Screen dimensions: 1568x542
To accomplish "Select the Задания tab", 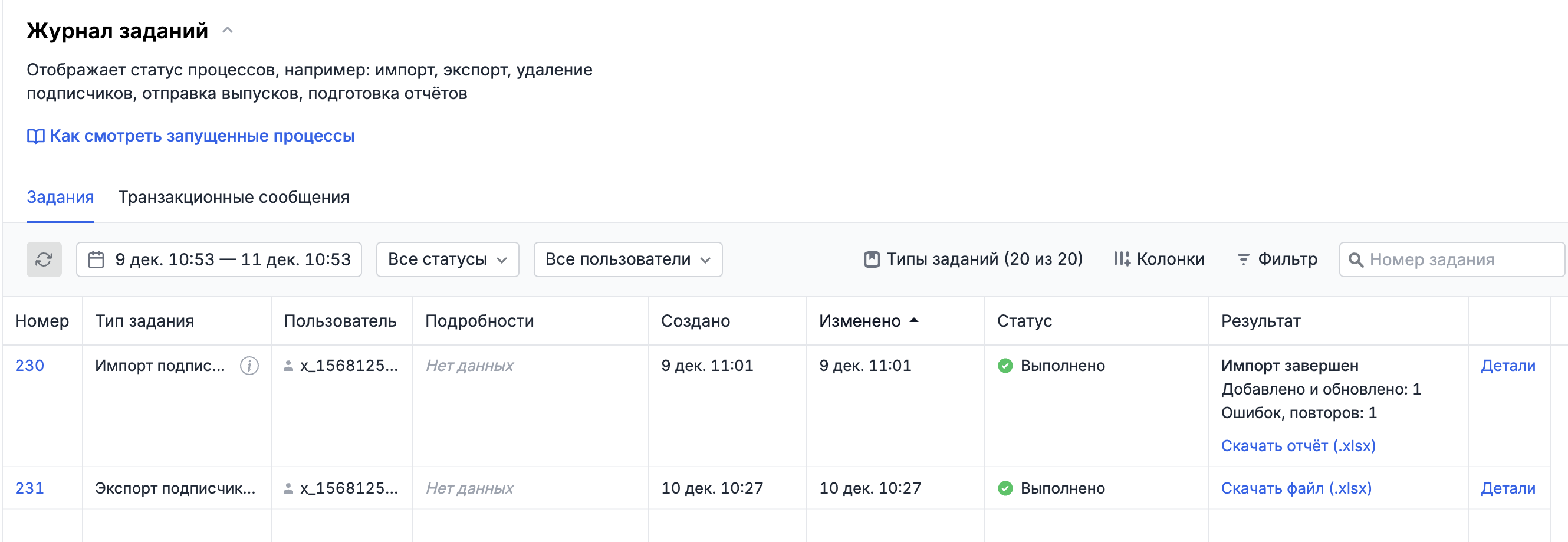I will 60,198.
